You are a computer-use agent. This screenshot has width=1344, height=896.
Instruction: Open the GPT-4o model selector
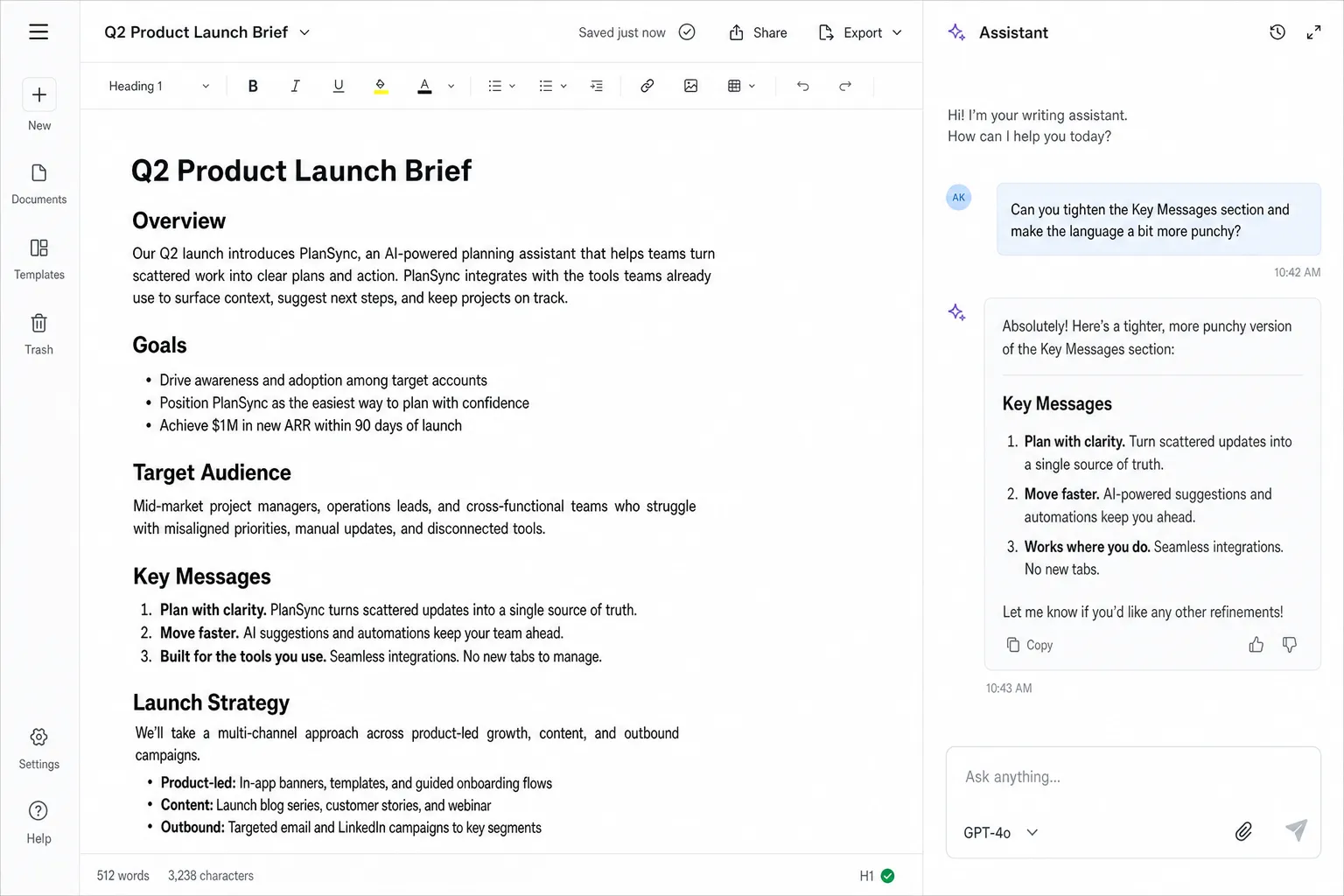[x=1000, y=833]
